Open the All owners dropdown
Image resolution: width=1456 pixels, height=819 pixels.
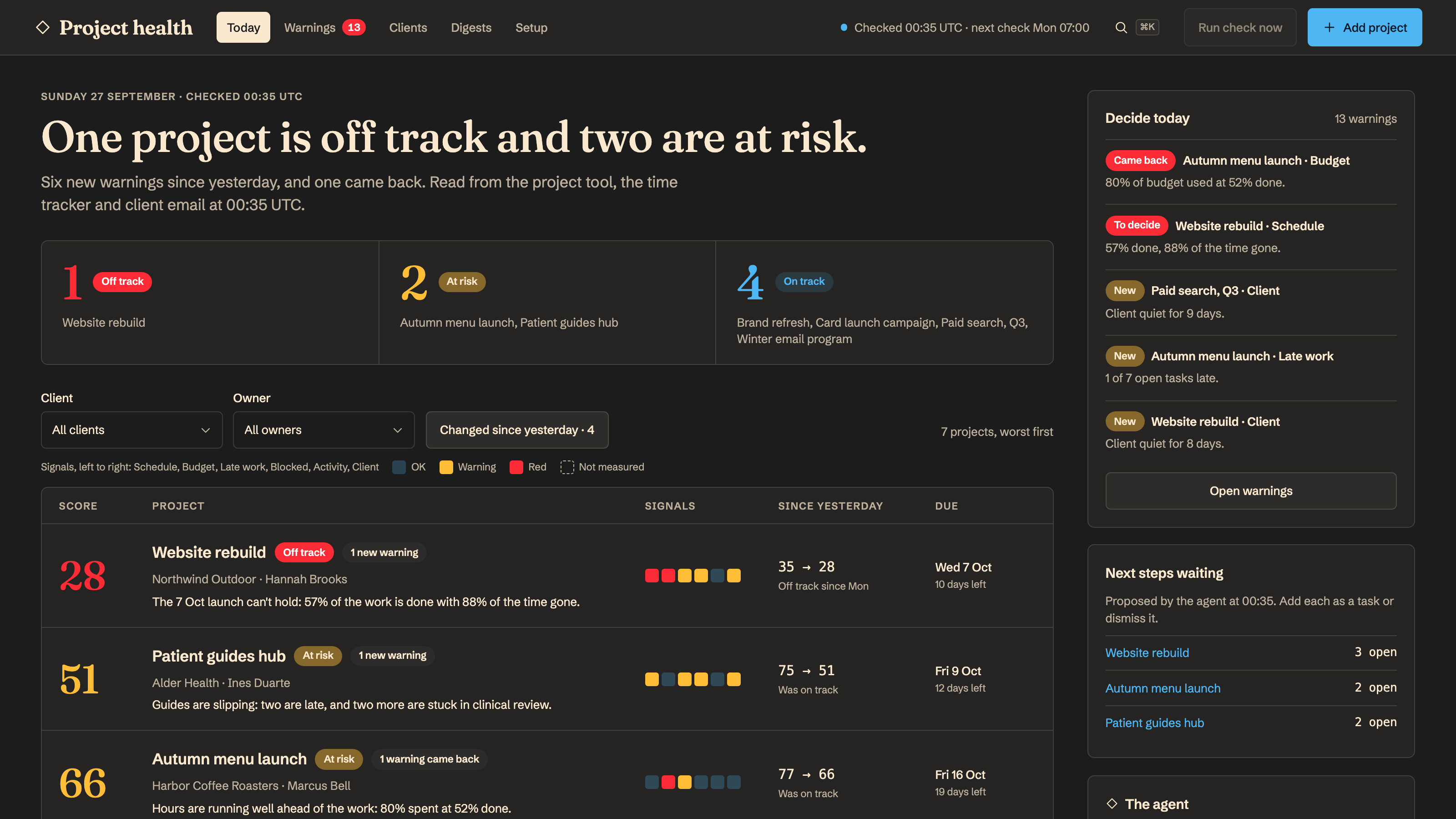[x=324, y=430]
